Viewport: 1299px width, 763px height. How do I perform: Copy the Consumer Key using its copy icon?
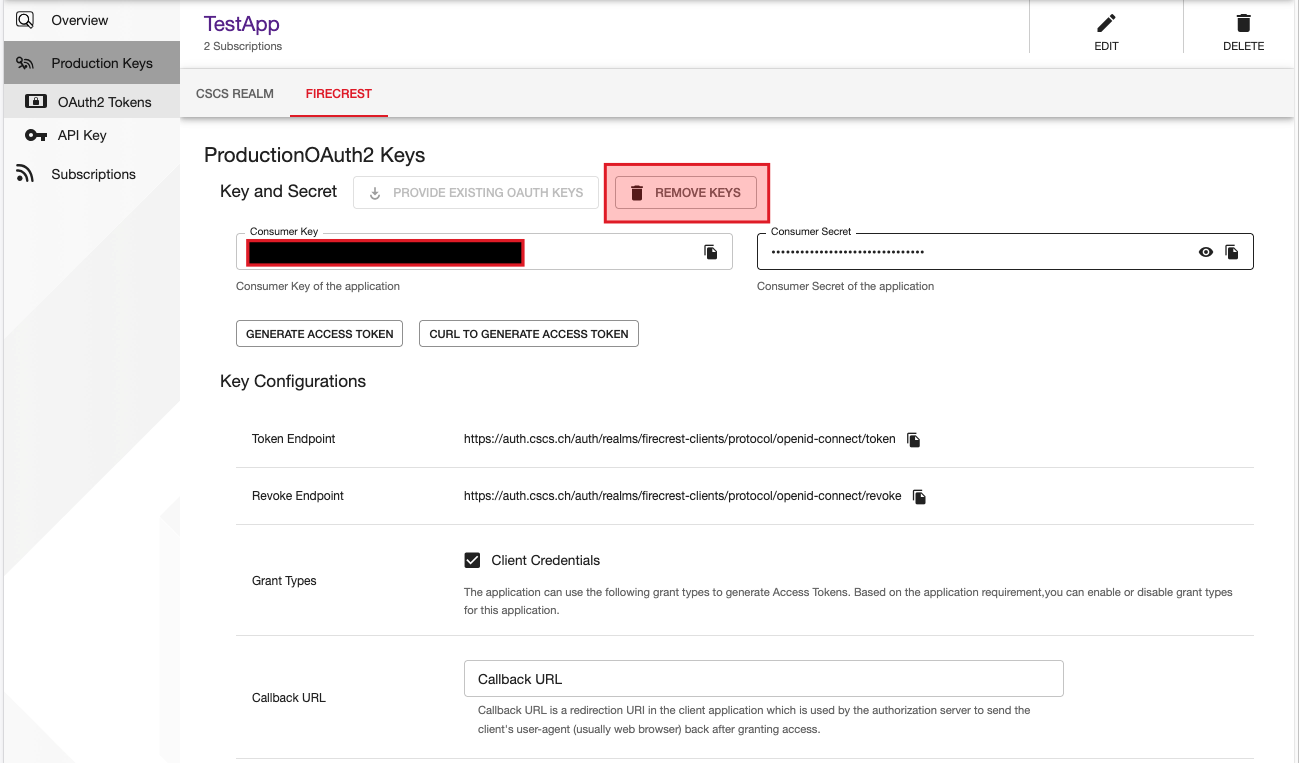point(710,252)
